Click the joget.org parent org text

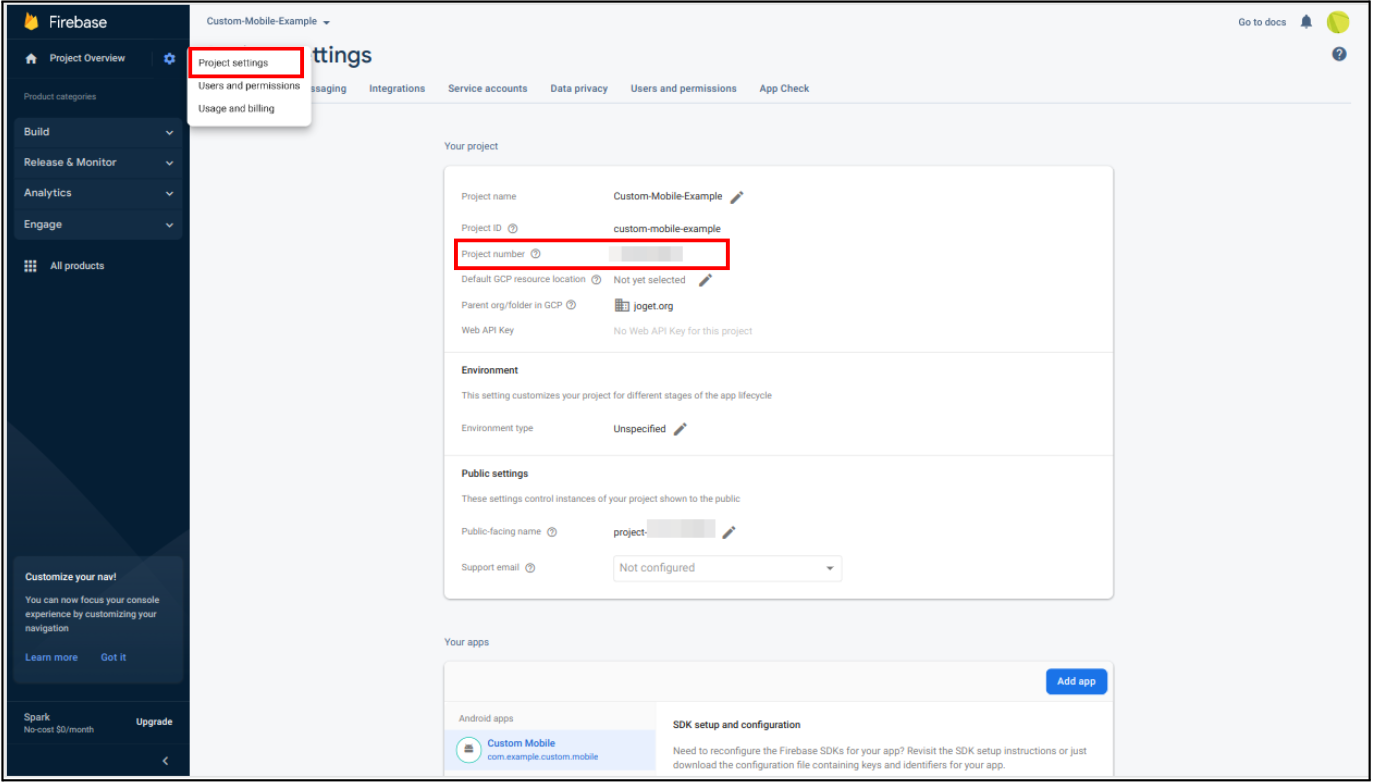653,306
